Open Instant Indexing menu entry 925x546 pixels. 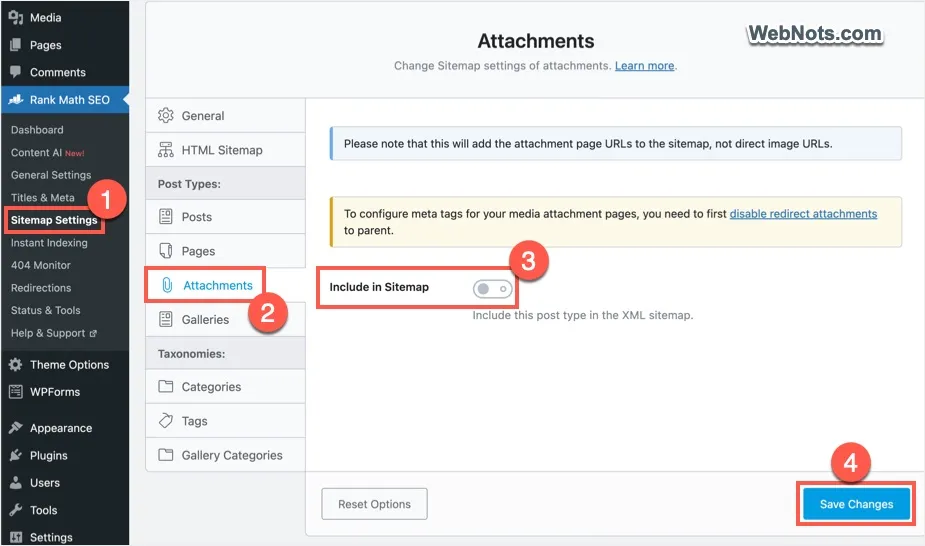click(x=49, y=243)
